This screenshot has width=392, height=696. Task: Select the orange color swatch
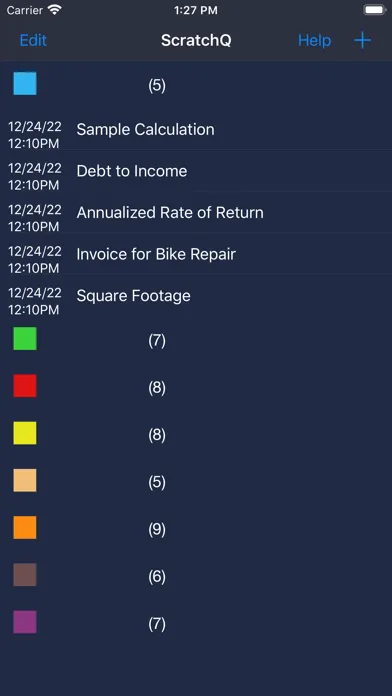point(25,527)
